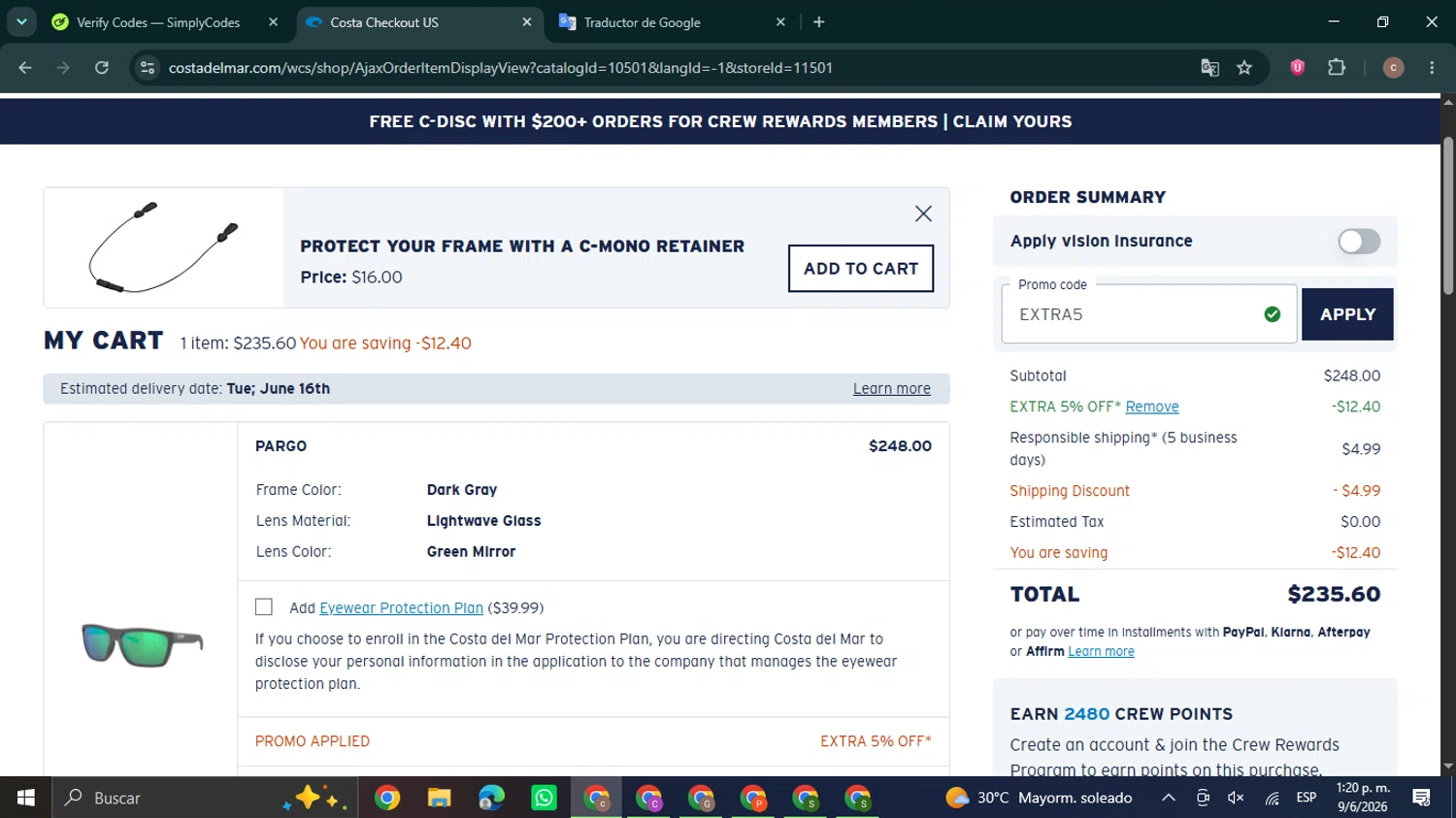The width and height of the screenshot is (1456, 818).
Task: Unmute the system volume icon
Action: click(x=1236, y=798)
